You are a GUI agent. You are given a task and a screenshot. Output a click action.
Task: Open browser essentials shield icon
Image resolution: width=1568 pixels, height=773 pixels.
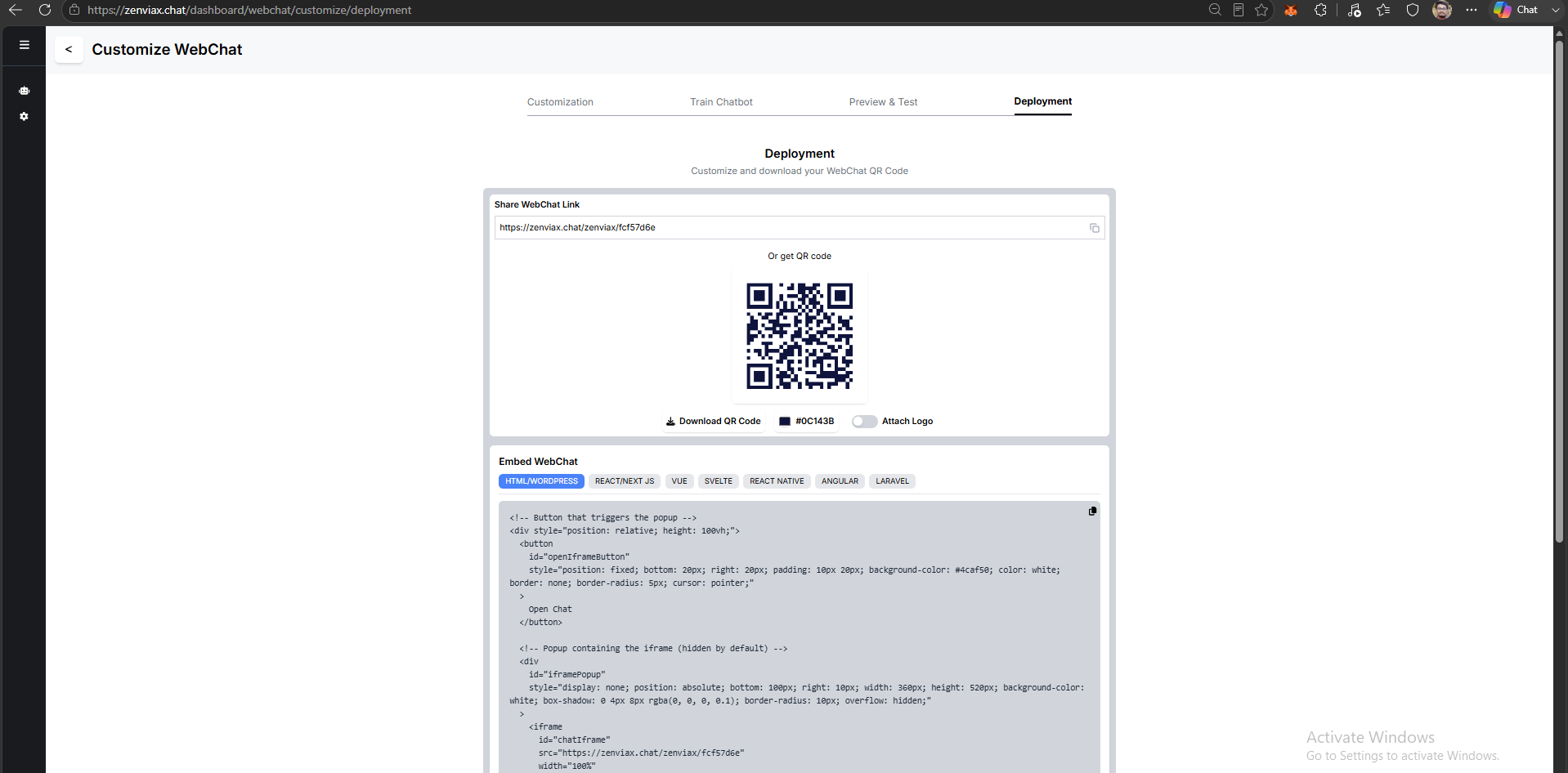point(1413,10)
